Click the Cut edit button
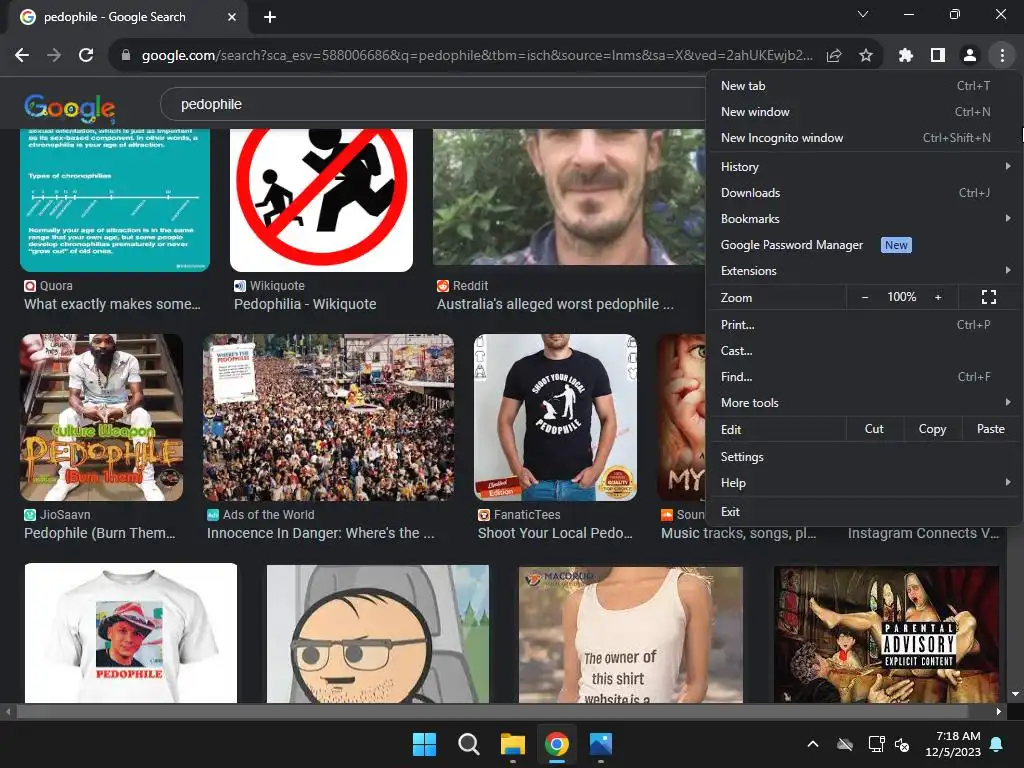Screen dimensions: 1024x768 point(874,429)
